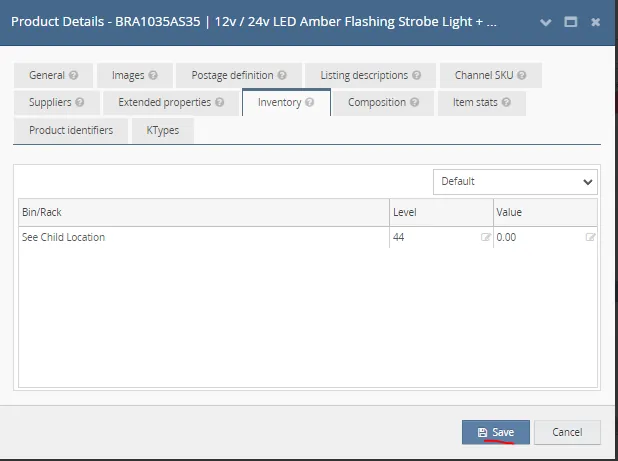The image size is (618, 461).
Task: Click the Cancel button
Action: 567,432
